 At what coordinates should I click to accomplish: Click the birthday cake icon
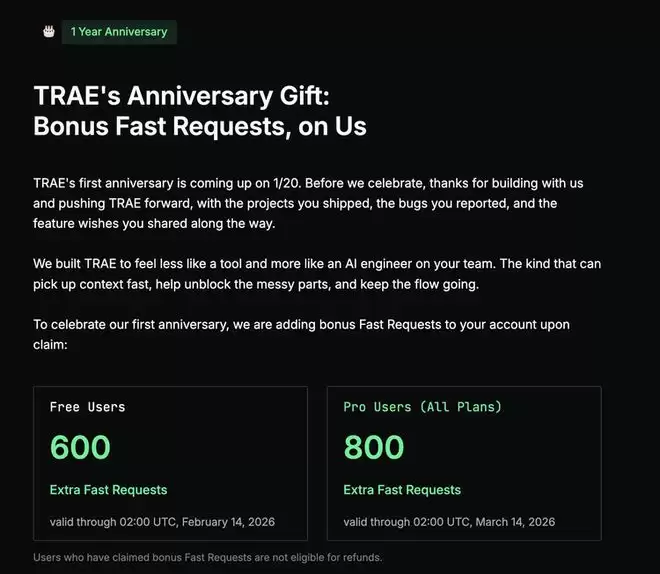tap(48, 32)
